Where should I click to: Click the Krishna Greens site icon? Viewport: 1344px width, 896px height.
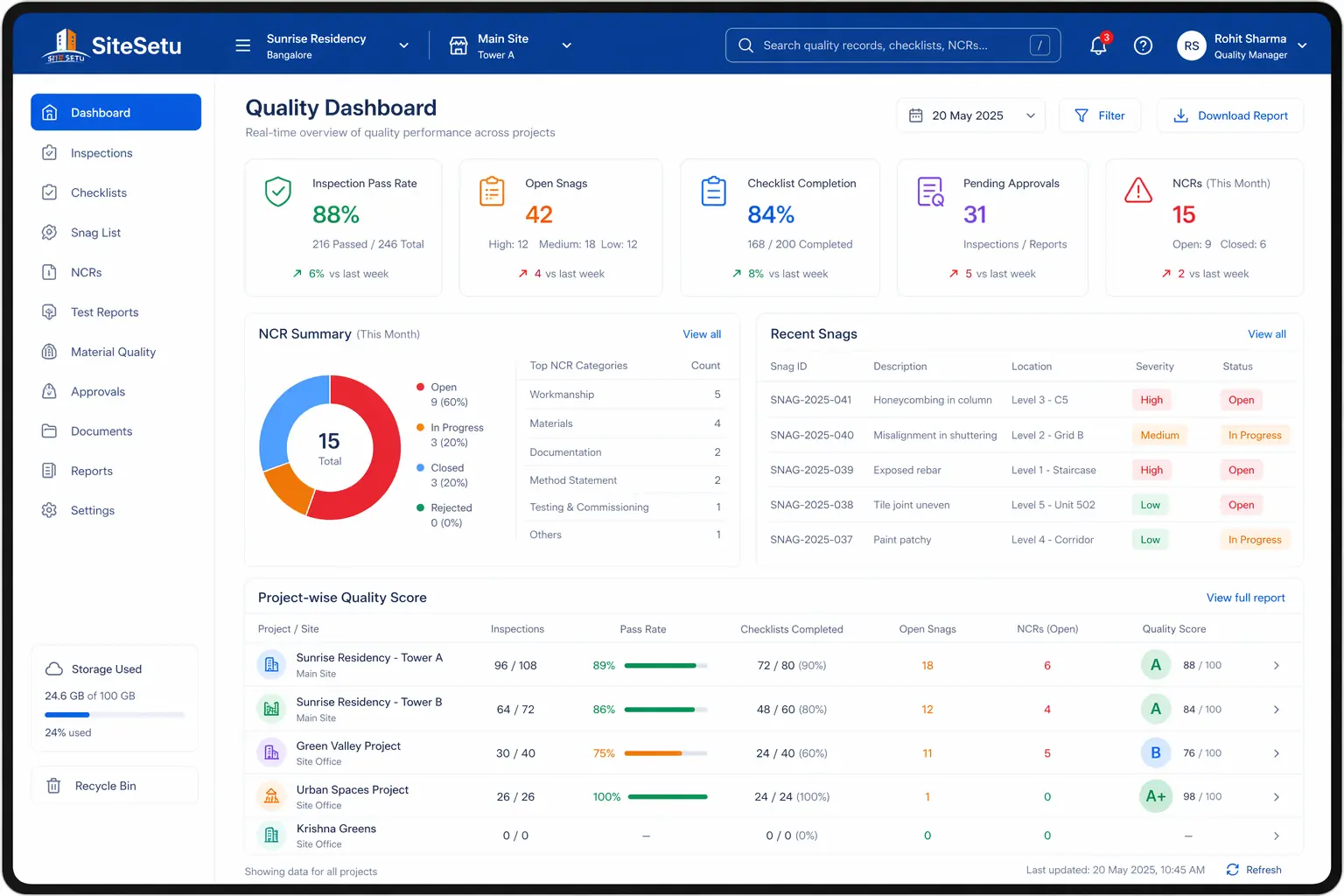pyautogui.click(x=271, y=836)
